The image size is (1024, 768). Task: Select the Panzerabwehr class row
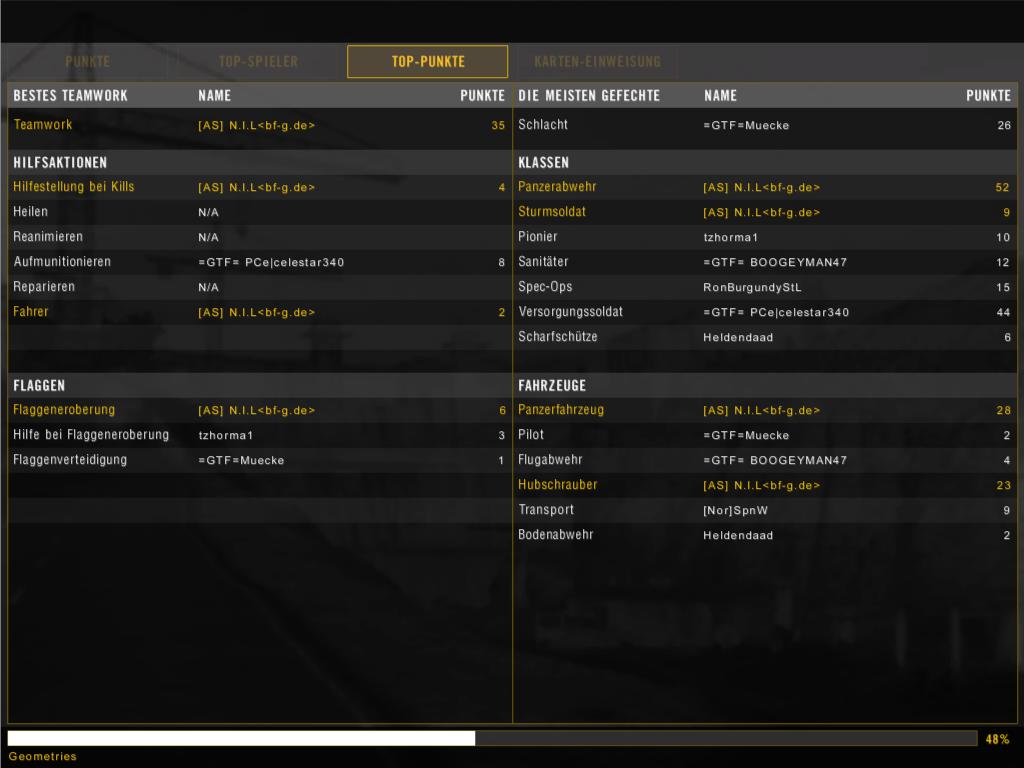pyautogui.click(x=765, y=187)
